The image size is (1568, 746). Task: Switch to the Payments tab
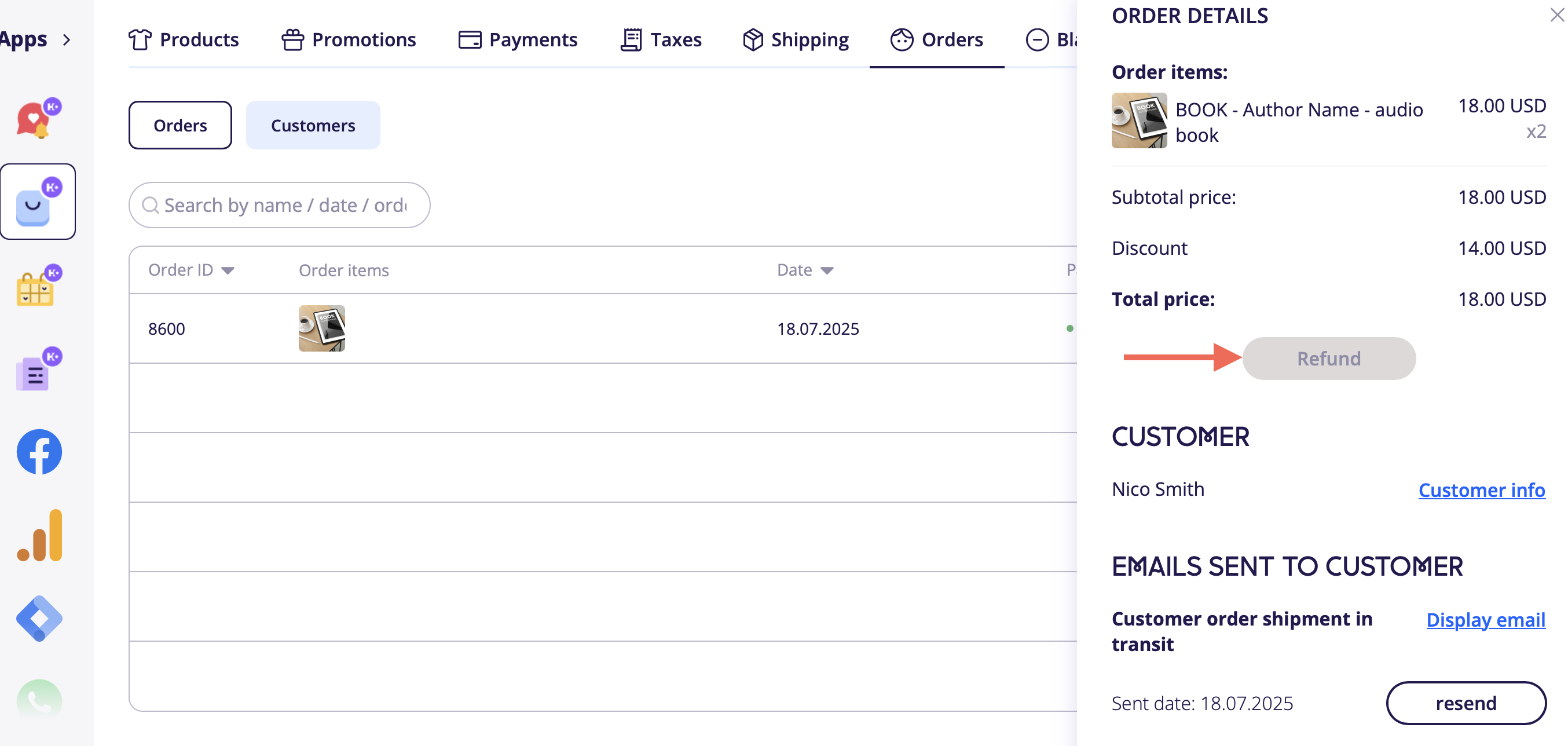point(518,39)
